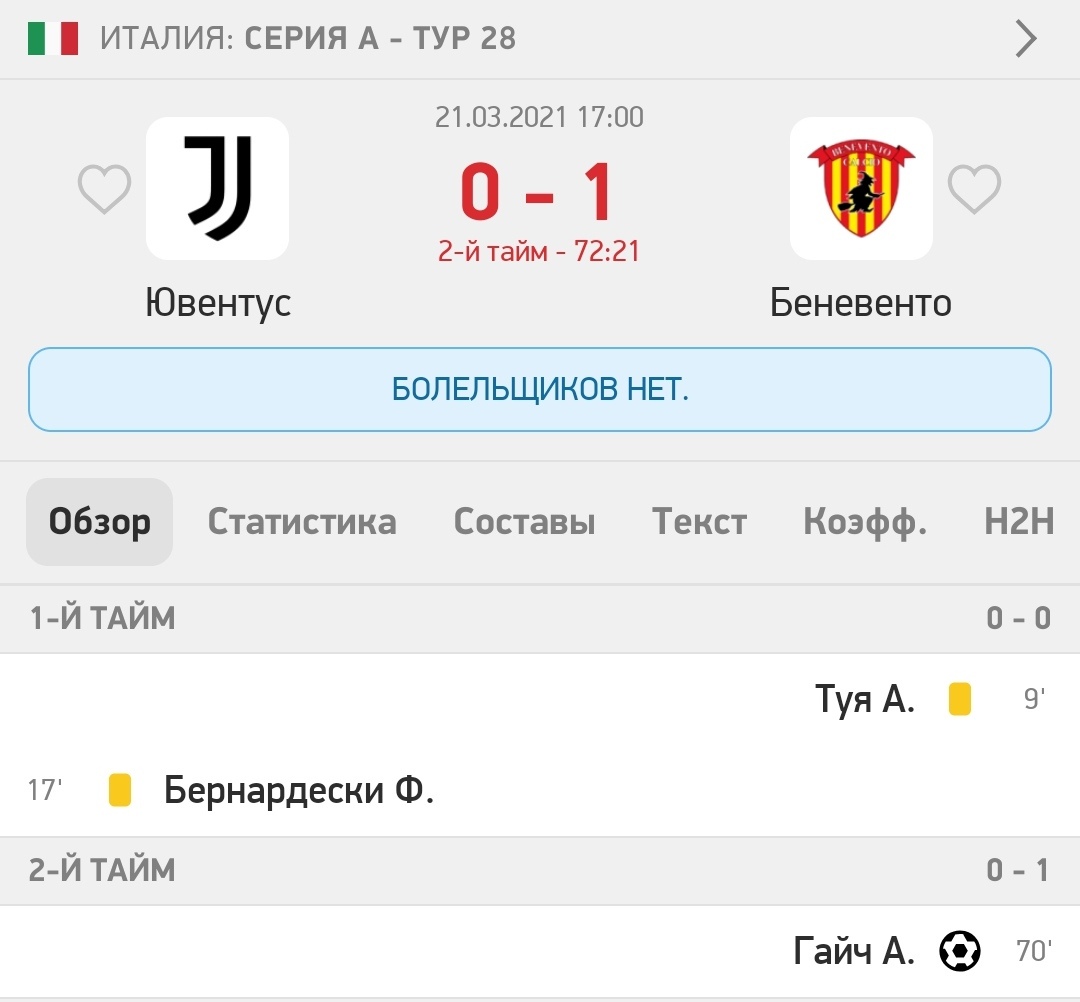Viewport: 1080px width, 1002px height.
Task: Open league page via right chevron arrow
Action: [1026, 39]
